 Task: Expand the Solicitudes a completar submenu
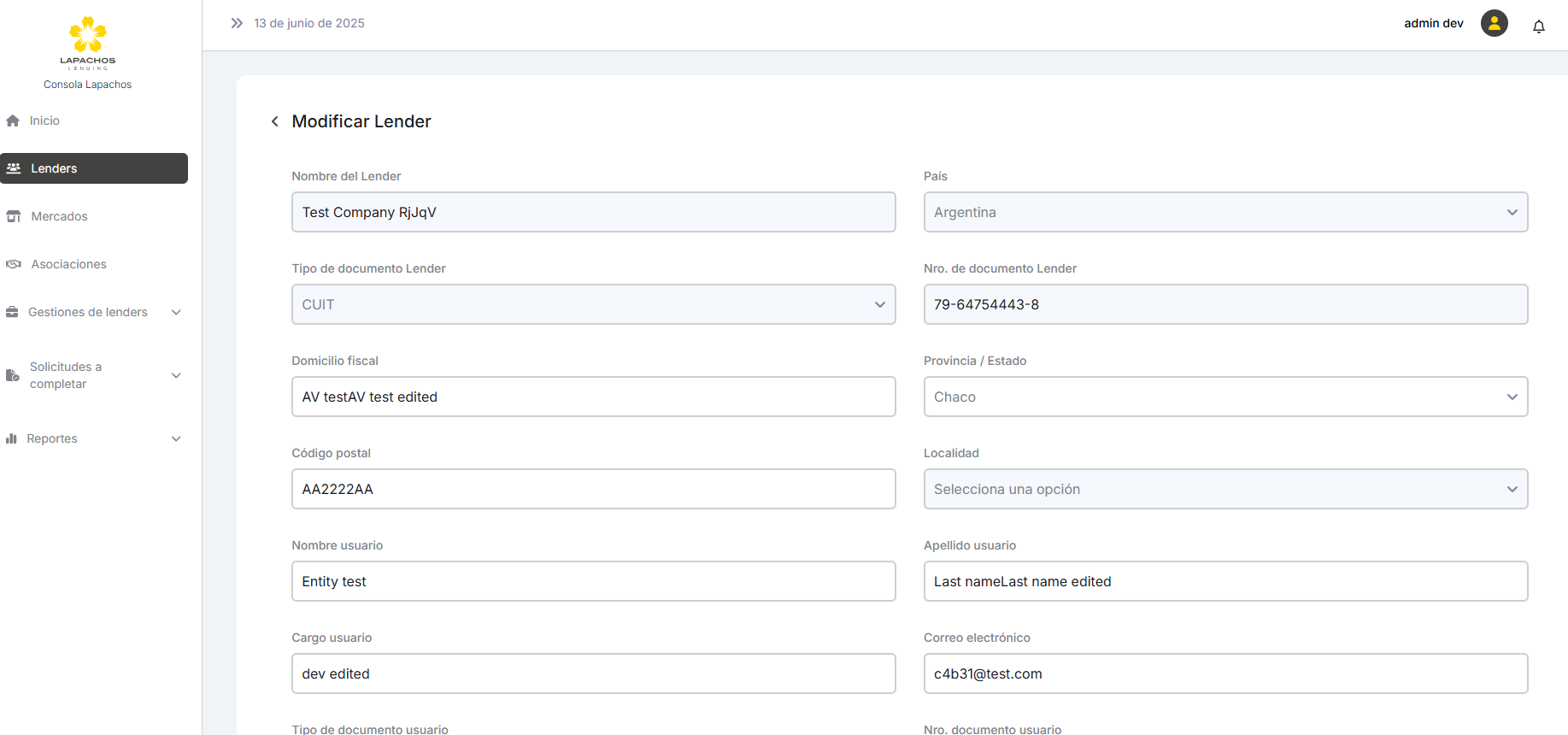coord(176,375)
